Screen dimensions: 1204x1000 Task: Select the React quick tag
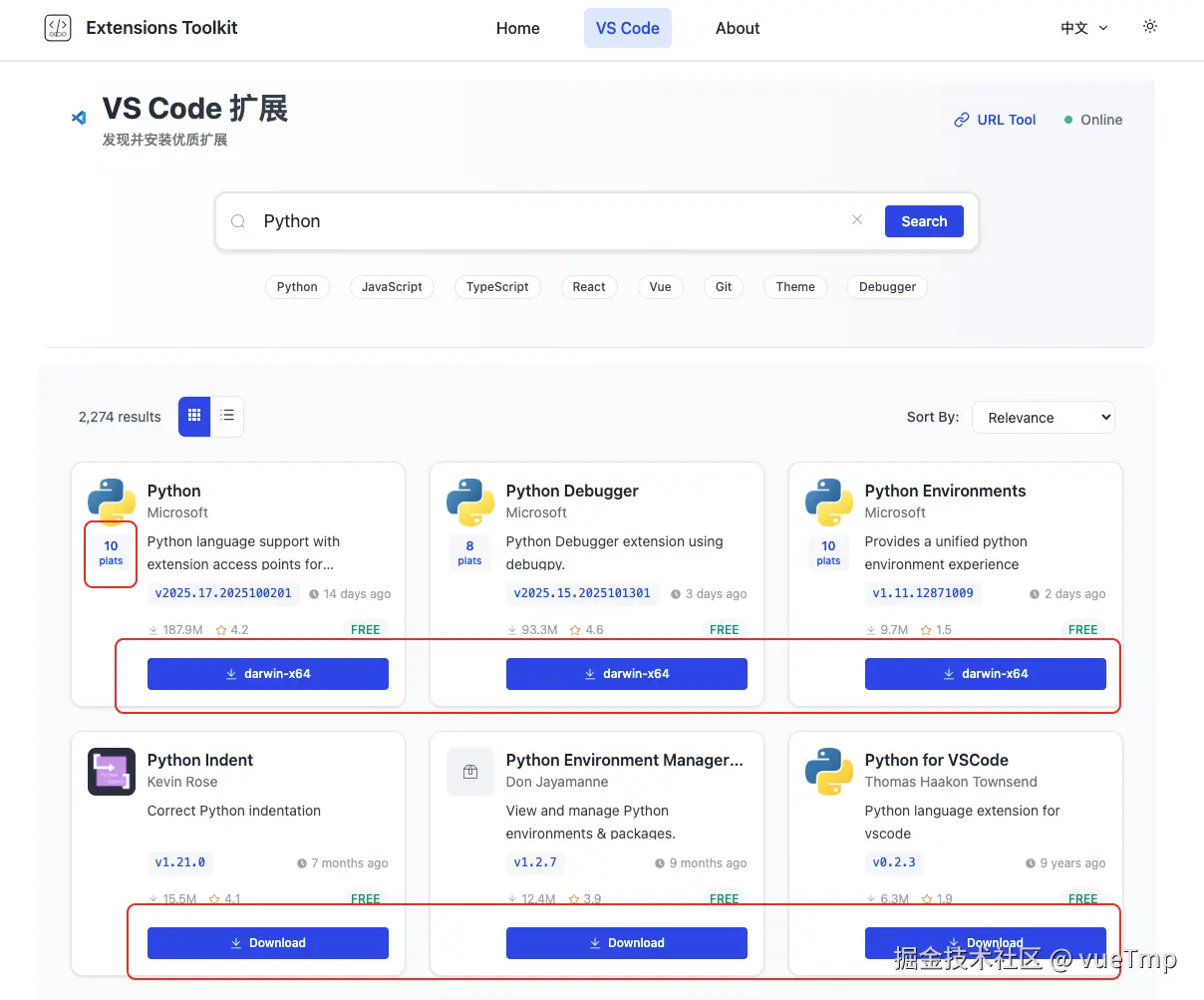click(x=589, y=287)
